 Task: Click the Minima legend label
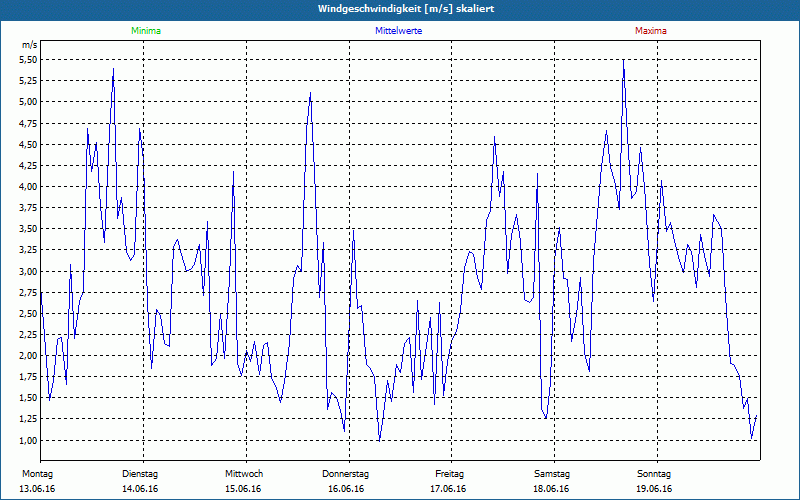click(x=146, y=31)
